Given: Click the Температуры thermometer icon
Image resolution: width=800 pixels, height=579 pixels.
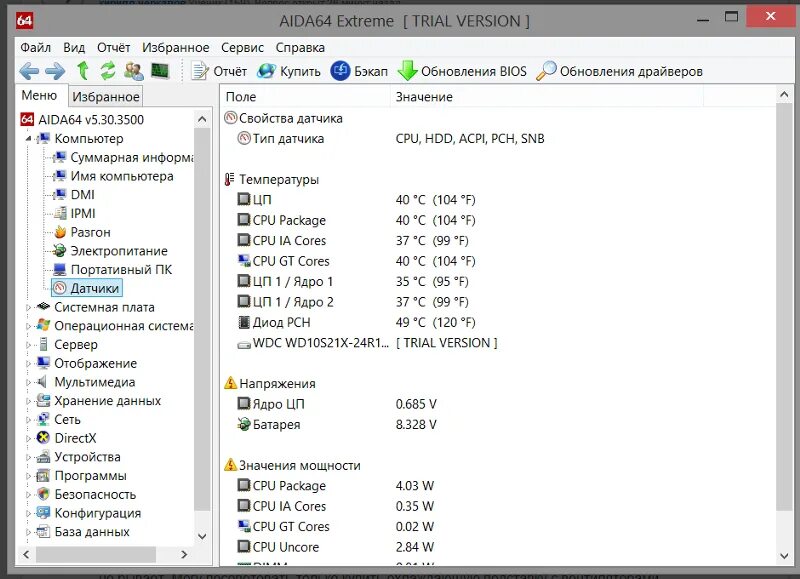Looking at the screenshot, I should coord(230,180).
